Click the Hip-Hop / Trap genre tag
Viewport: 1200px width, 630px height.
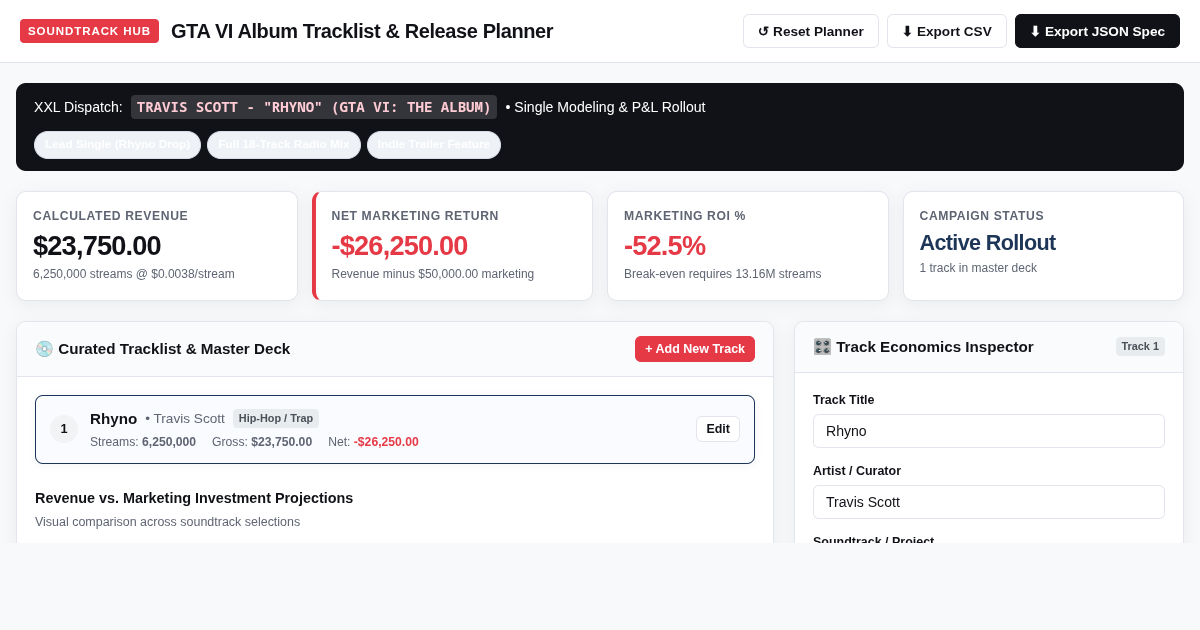tap(276, 419)
